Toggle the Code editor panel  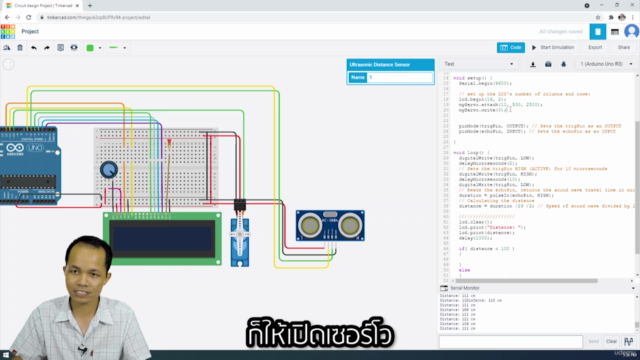[511, 47]
